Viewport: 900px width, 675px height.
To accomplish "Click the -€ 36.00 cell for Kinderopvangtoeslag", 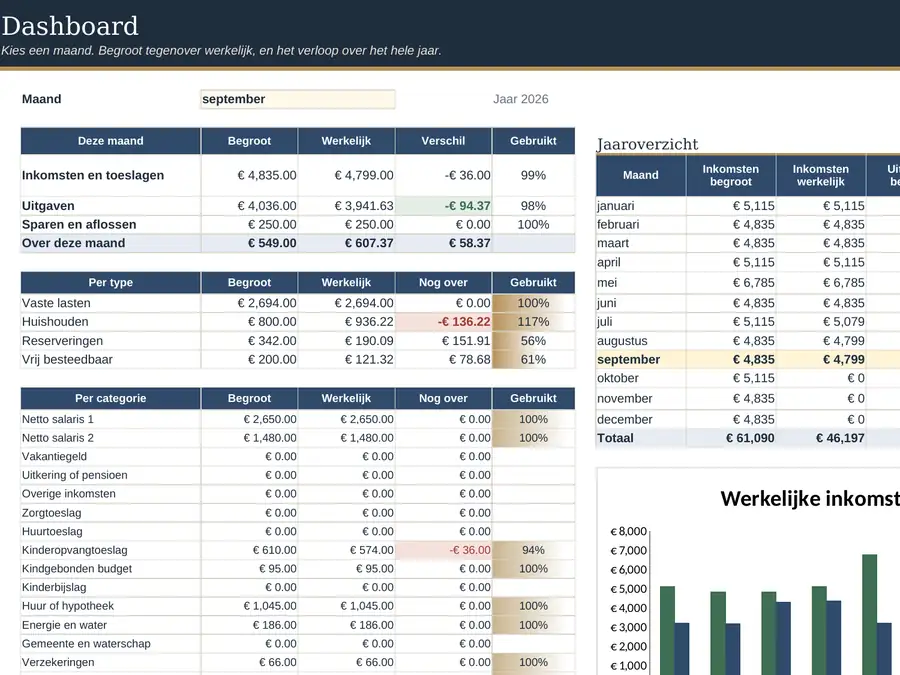I will point(444,550).
